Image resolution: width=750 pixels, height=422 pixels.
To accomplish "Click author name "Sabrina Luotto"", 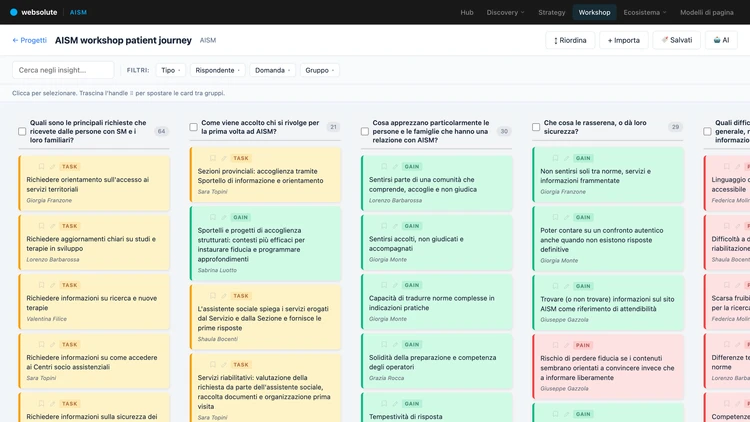I will coord(217,270).
